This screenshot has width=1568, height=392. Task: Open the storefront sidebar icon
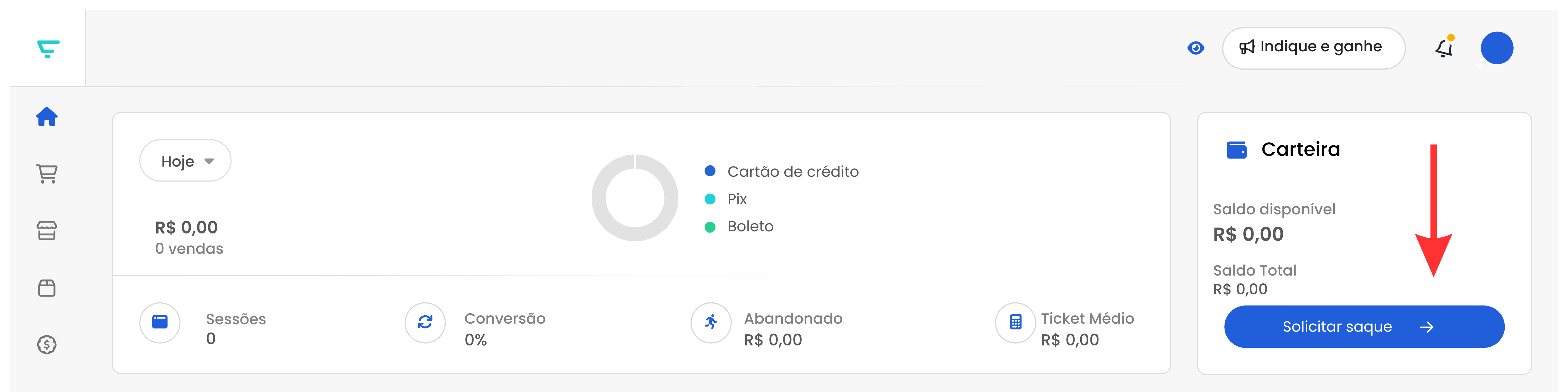pyautogui.click(x=47, y=231)
